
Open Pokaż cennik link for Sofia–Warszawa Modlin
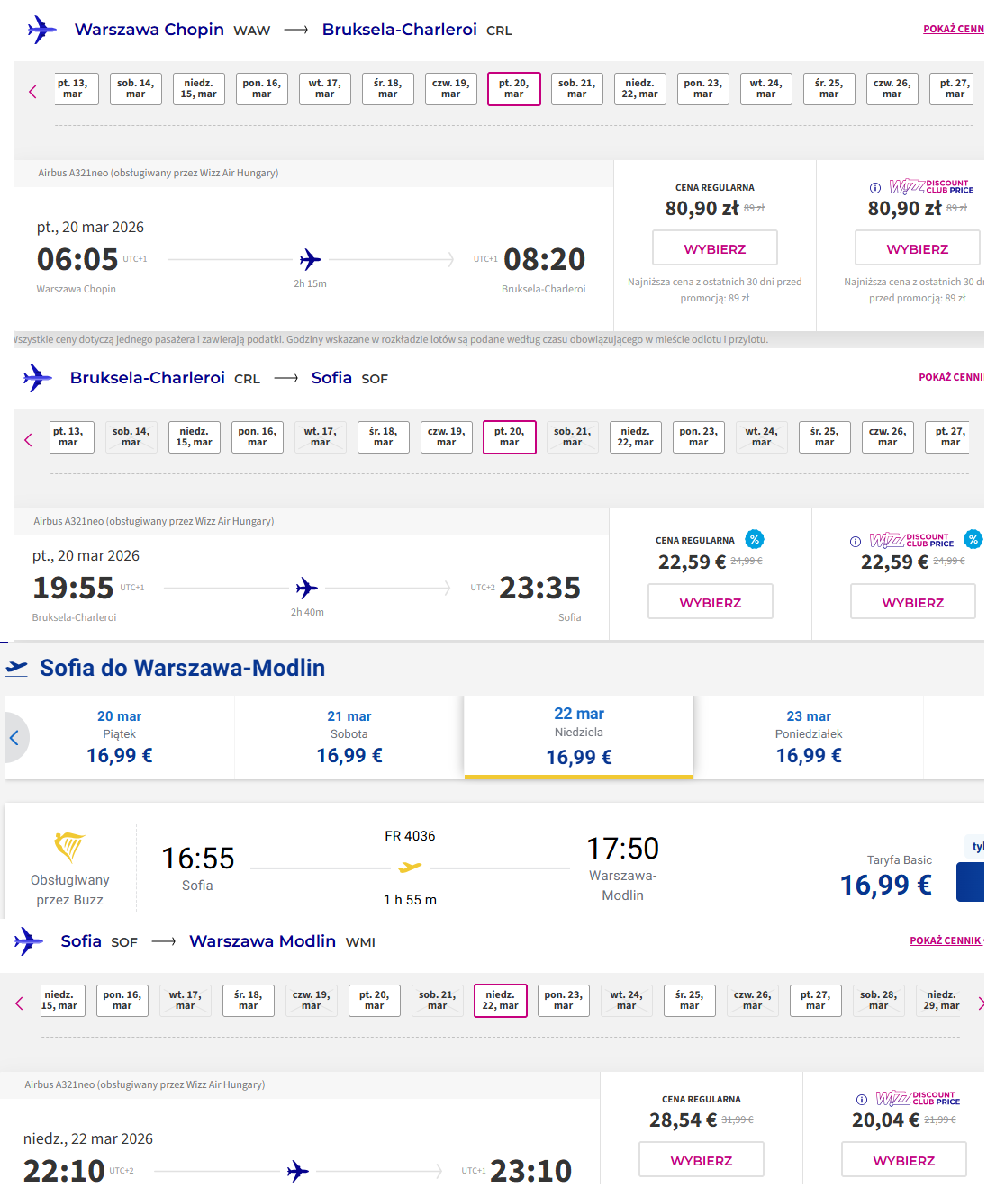(946, 940)
